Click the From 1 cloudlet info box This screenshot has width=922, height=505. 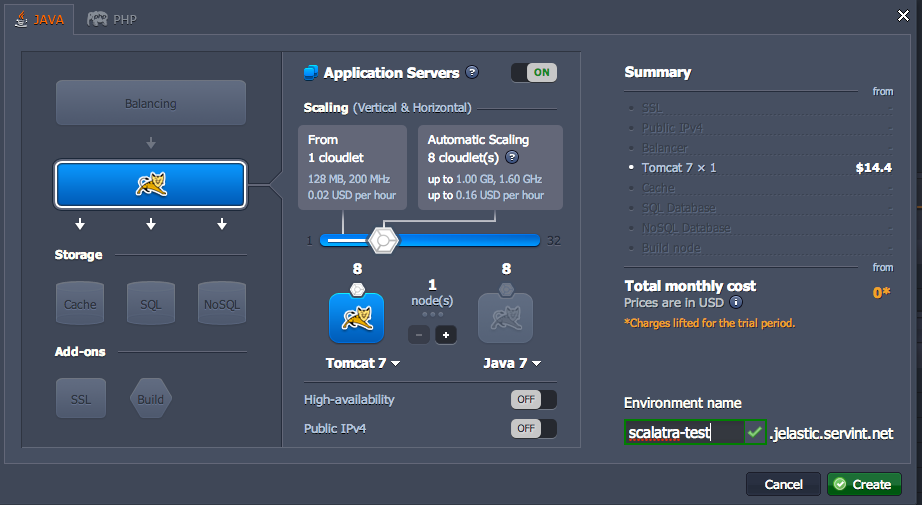[352, 167]
